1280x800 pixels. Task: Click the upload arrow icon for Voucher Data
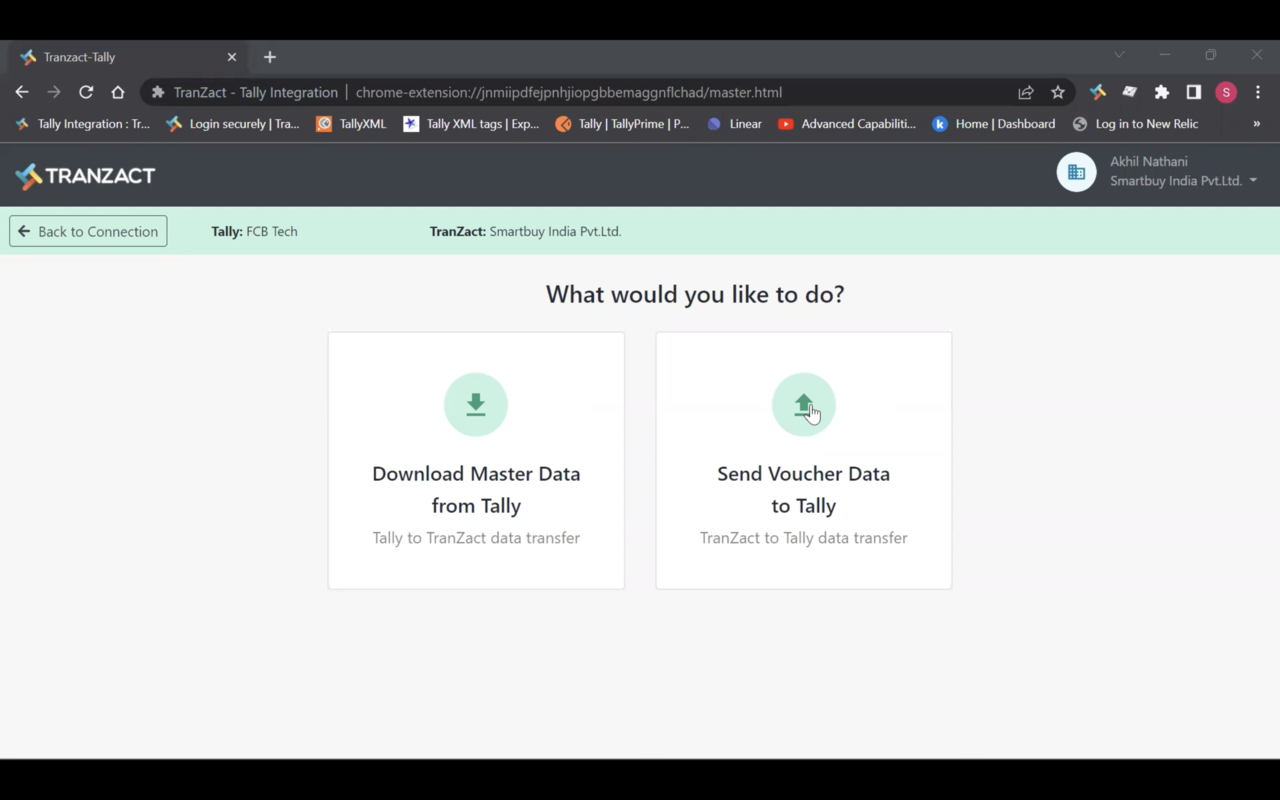pyautogui.click(x=804, y=405)
